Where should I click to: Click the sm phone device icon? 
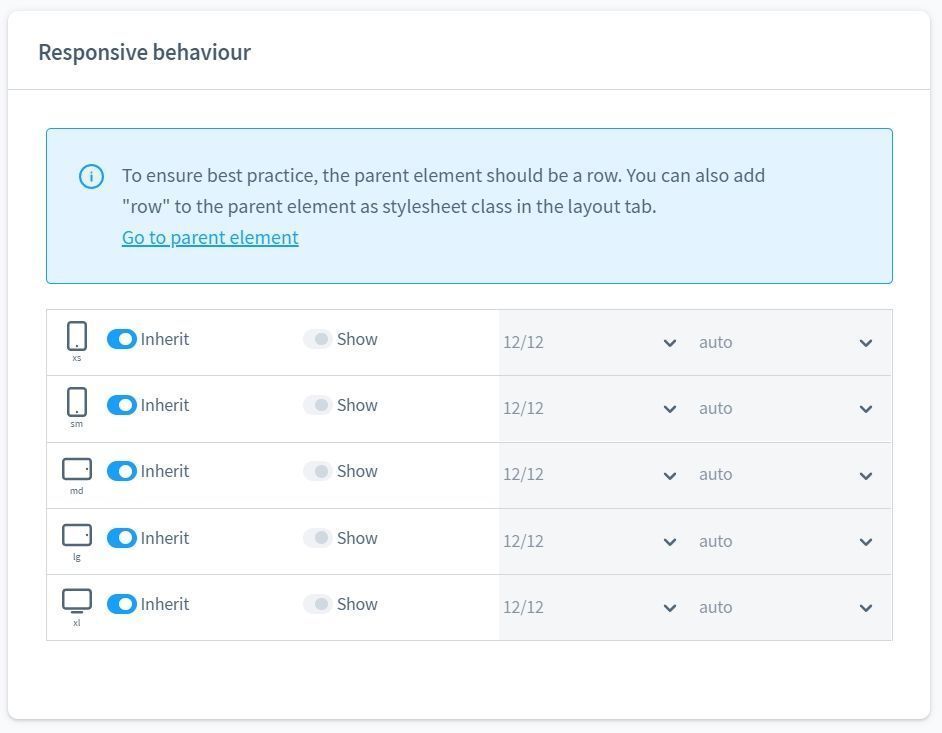point(77,402)
